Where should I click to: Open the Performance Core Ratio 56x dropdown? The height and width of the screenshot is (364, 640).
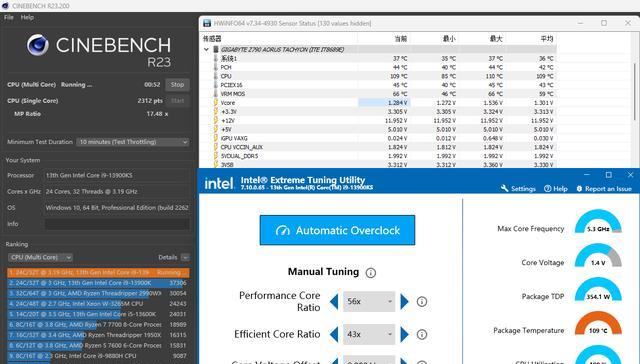coord(369,302)
